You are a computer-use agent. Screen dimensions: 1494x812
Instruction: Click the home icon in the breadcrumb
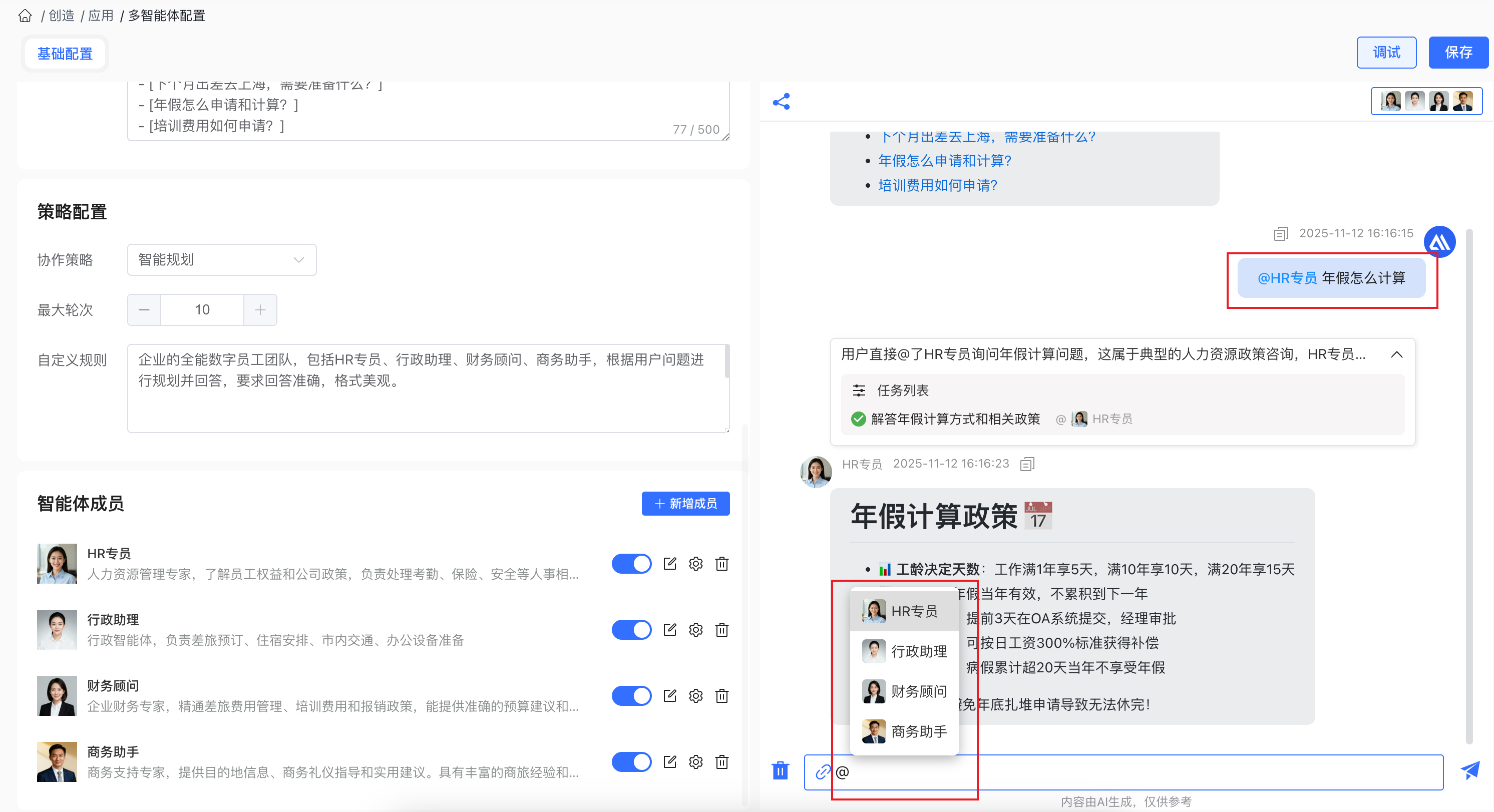point(25,16)
